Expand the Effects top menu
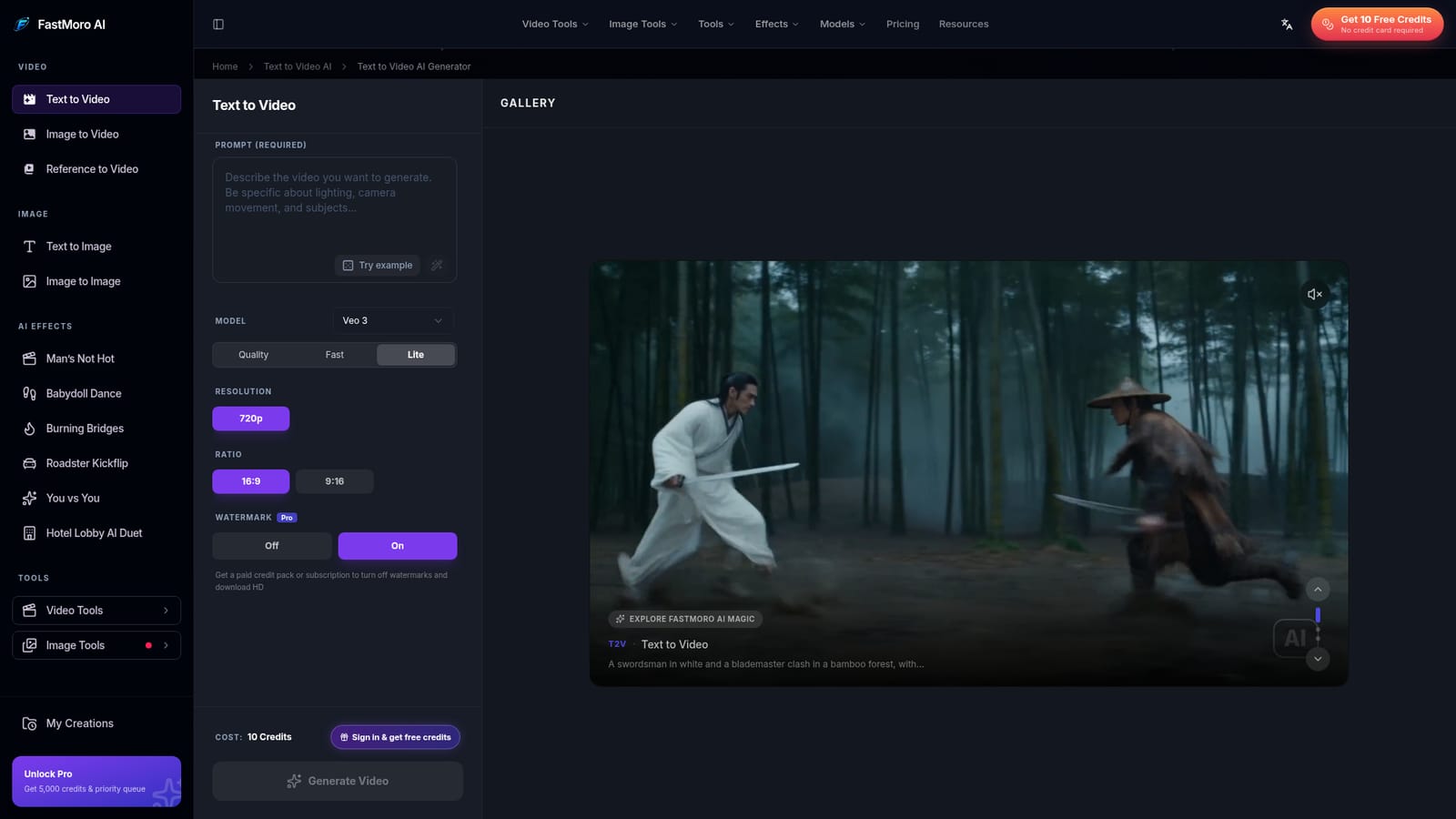The image size is (1456, 819). tap(776, 25)
